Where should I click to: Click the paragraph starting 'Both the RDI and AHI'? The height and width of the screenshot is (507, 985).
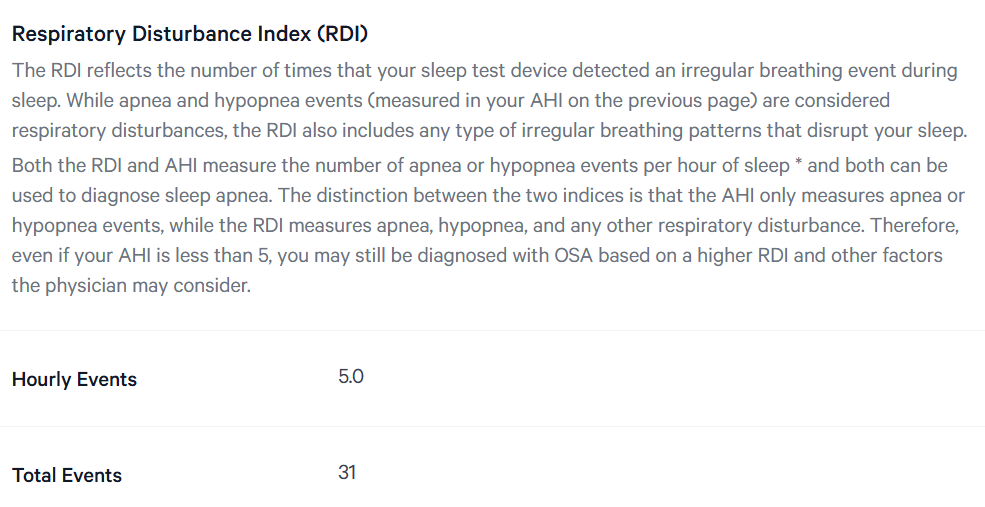pyautogui.click(x=488, y=226)
